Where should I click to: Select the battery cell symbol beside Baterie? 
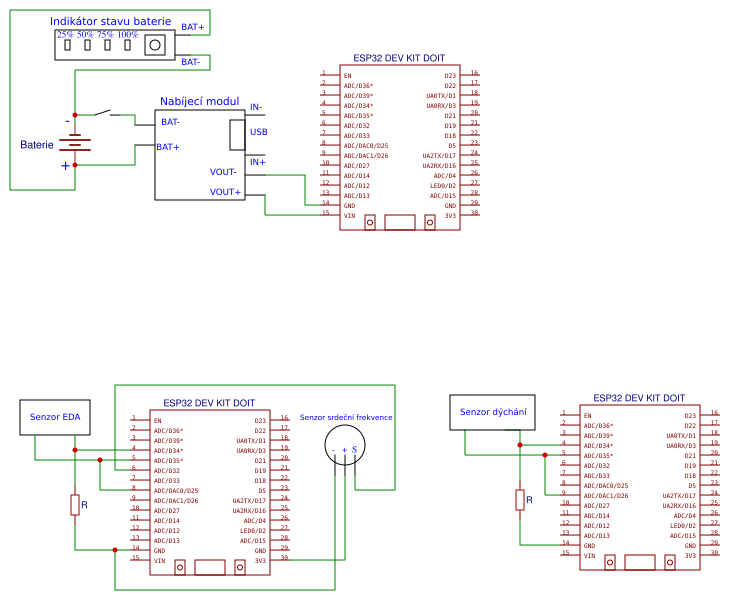click(x=75, y=142)
